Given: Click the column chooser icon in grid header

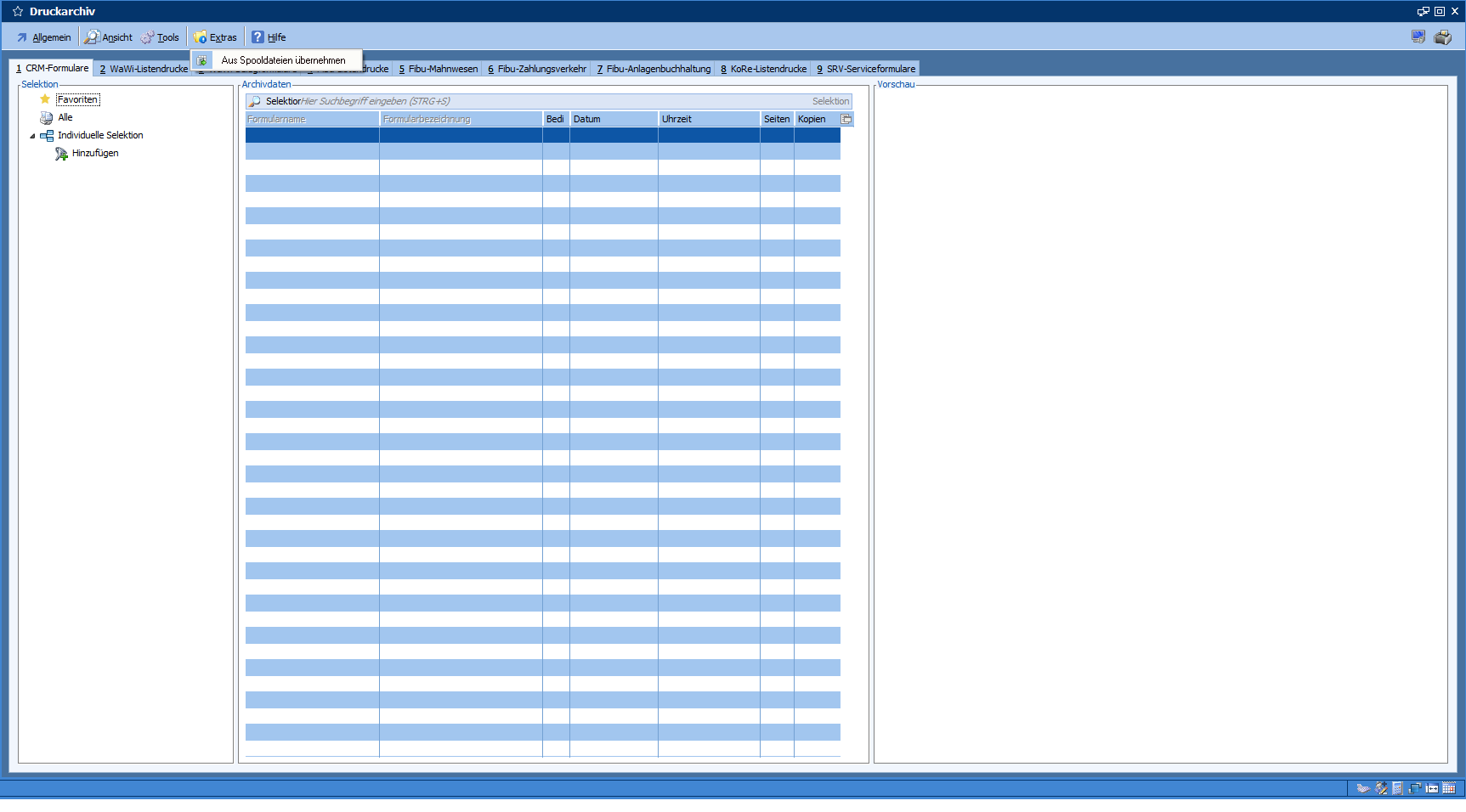Looking at the screenshot, I should click(x=846, y=119).
